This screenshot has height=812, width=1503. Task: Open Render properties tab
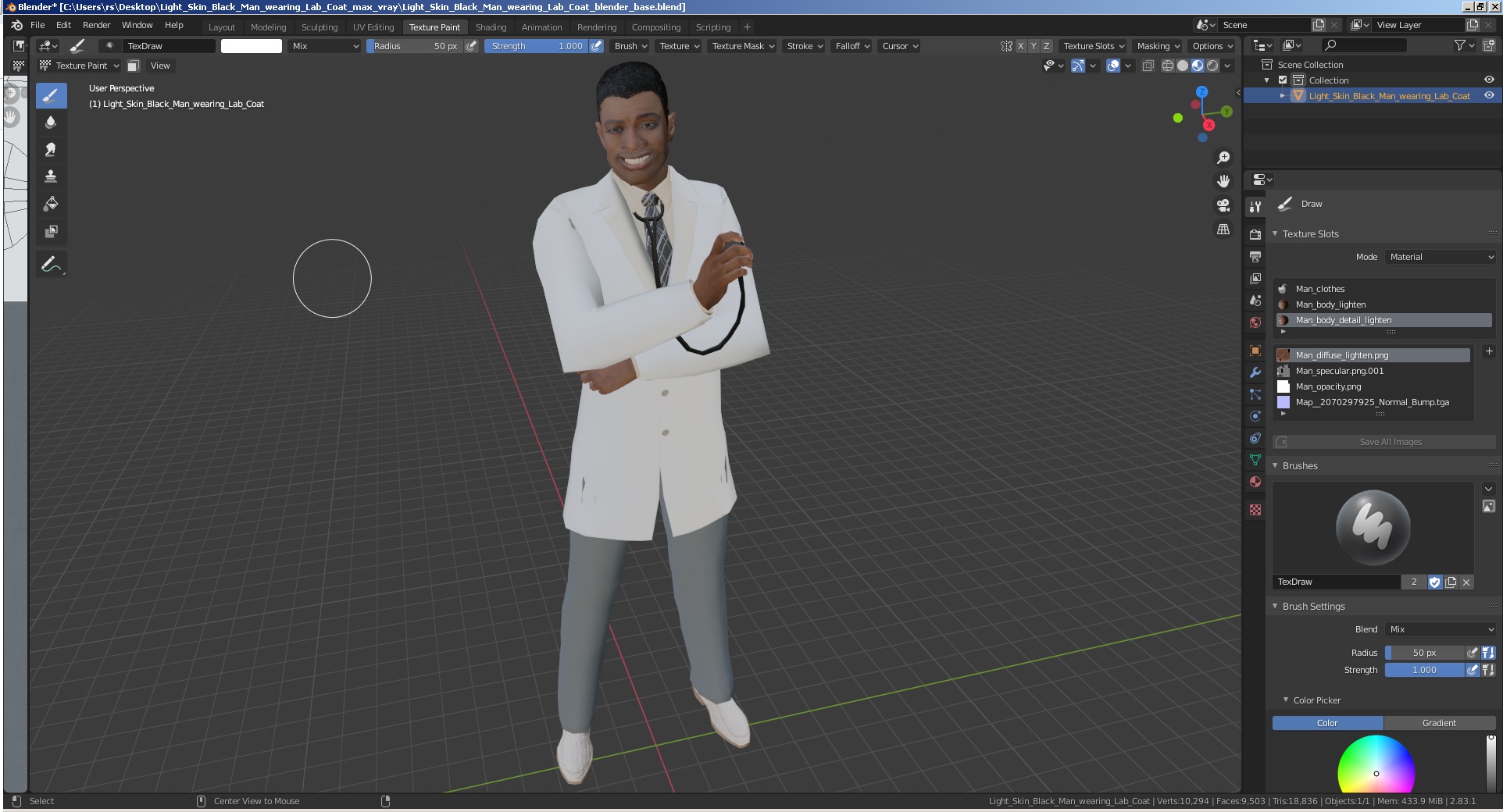pyautogui.click(x=1255, y=234)
